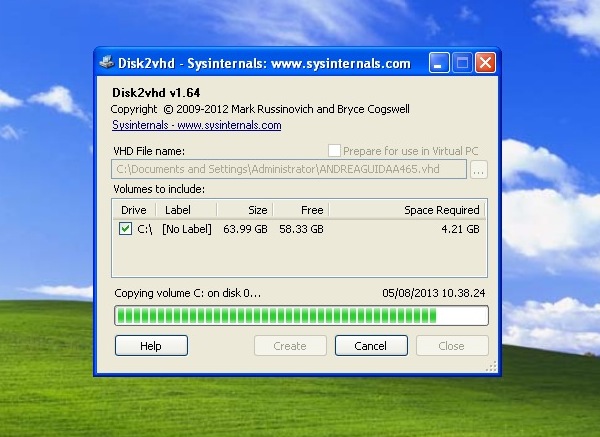Click the VHD File name: label

[x=149, y=151]
